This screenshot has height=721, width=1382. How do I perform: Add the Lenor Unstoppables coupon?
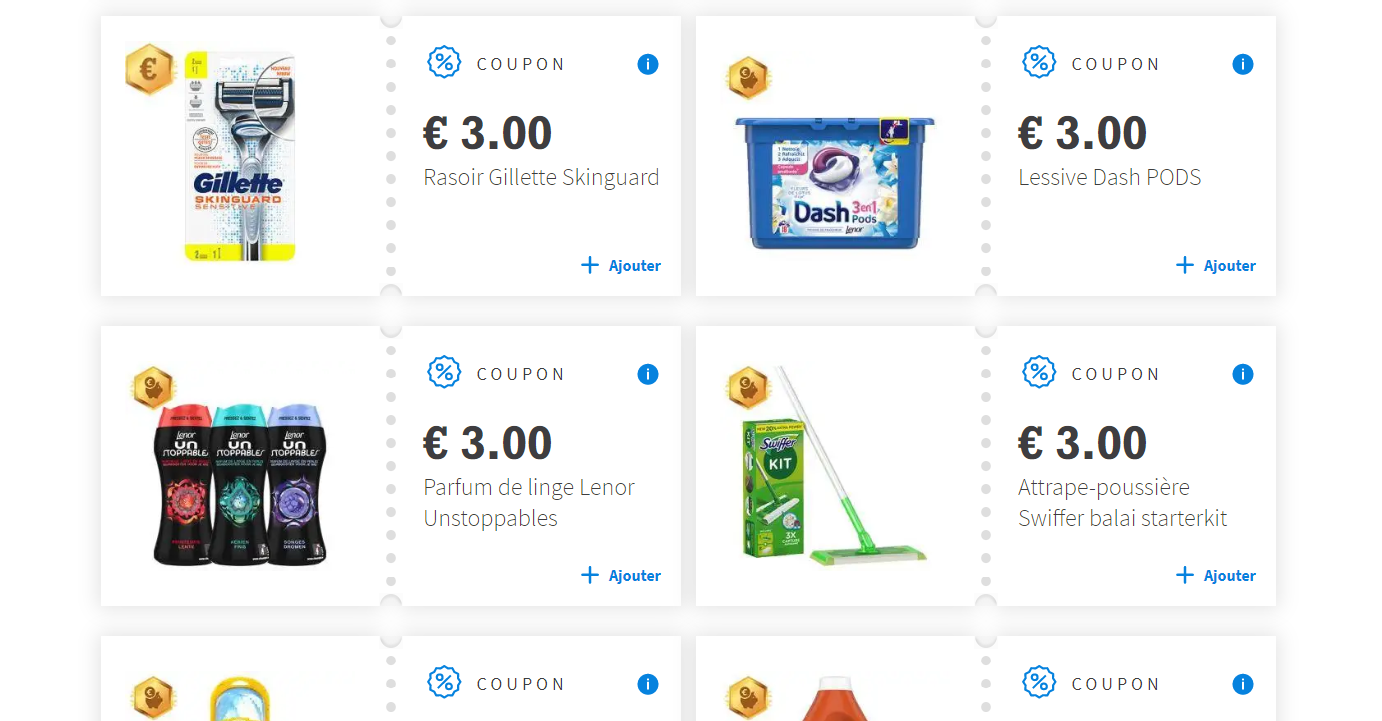point(621,575)
